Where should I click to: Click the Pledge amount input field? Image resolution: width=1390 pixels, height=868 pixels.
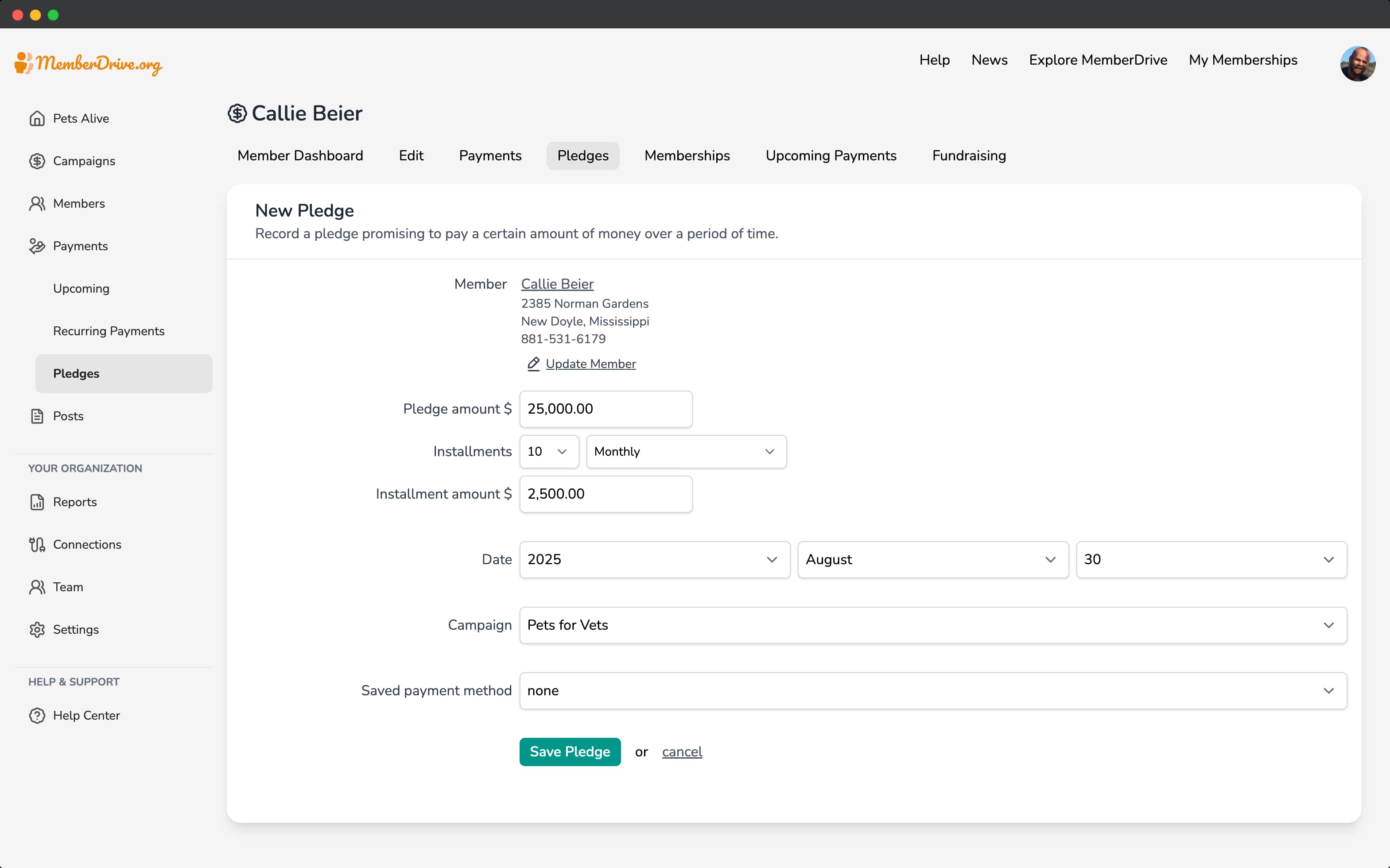click(606, 409)
